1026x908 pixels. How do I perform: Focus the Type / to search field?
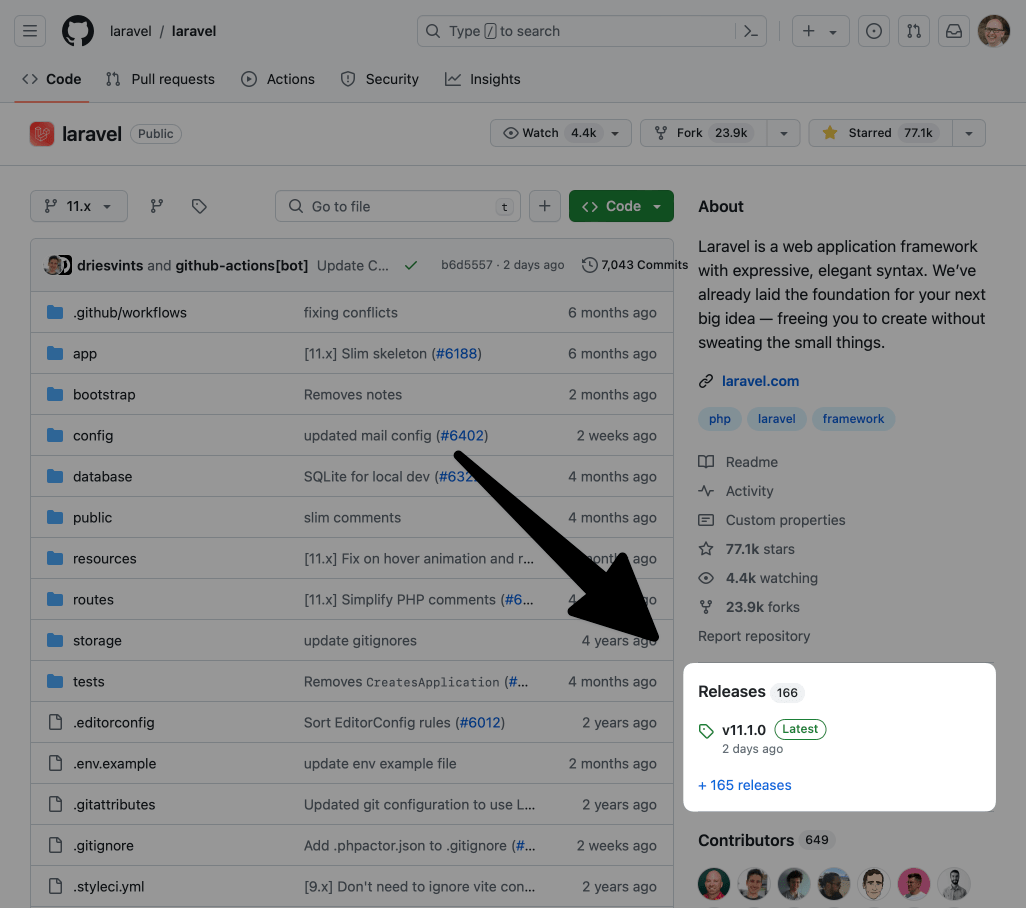(592, 31)
